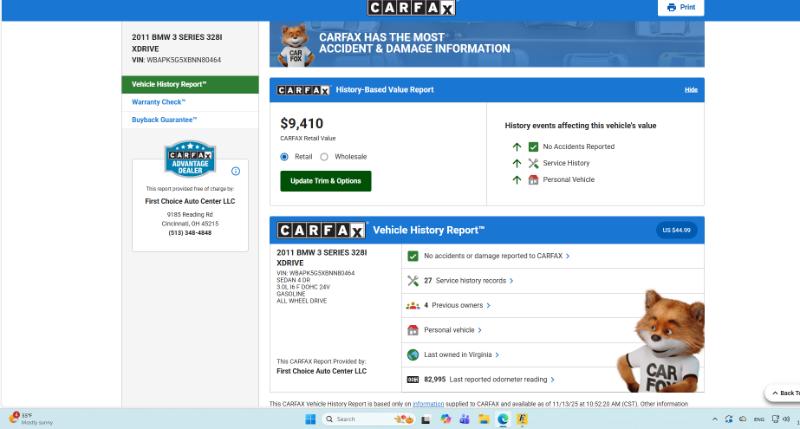Open the Buyback Guarantee sidebar tab
800x429 pixels.
tap(165, 120)
